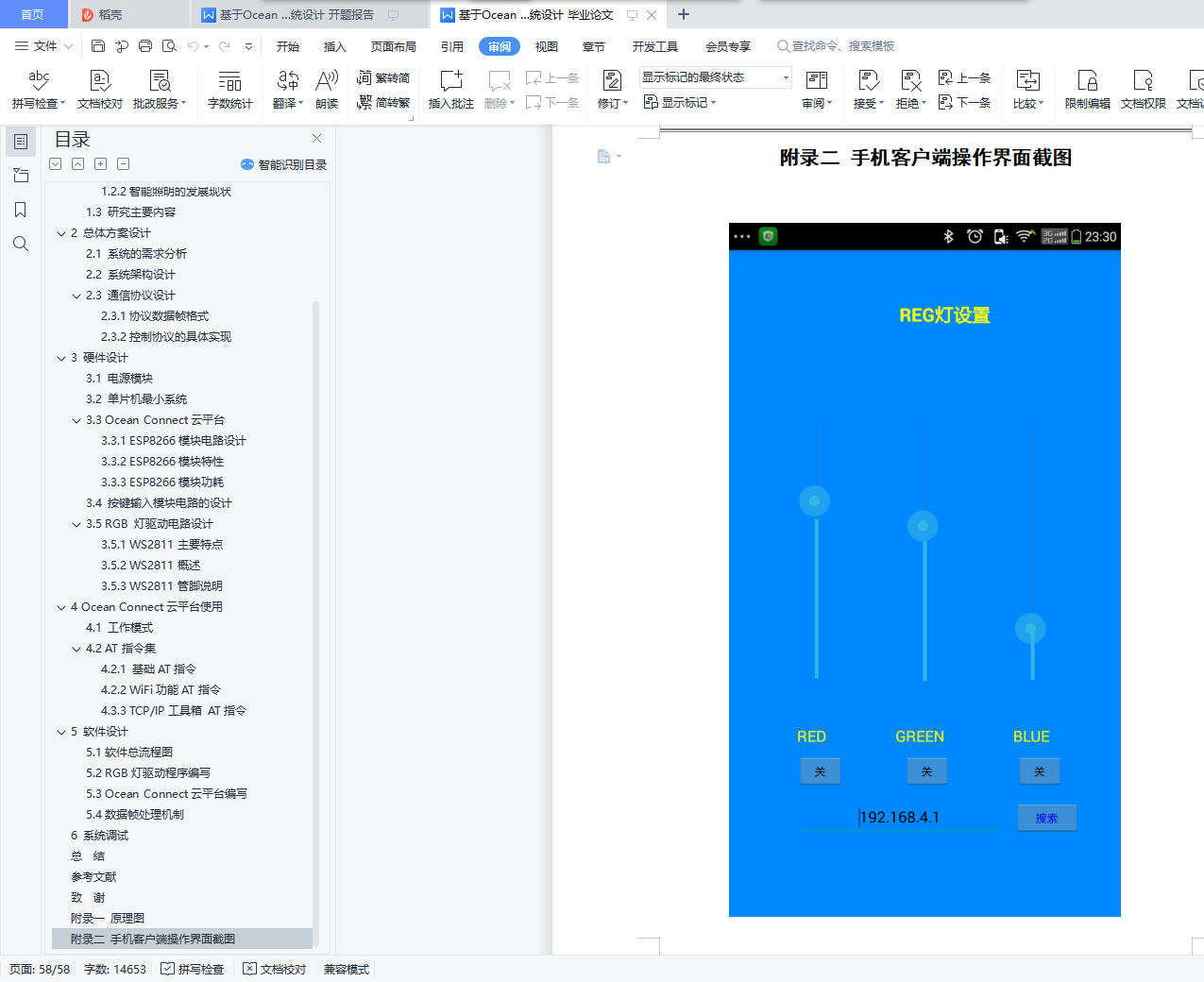Go to previous revision (上一条) beside reject
This screenshot has width=1204, height=982.
(965, 78)
